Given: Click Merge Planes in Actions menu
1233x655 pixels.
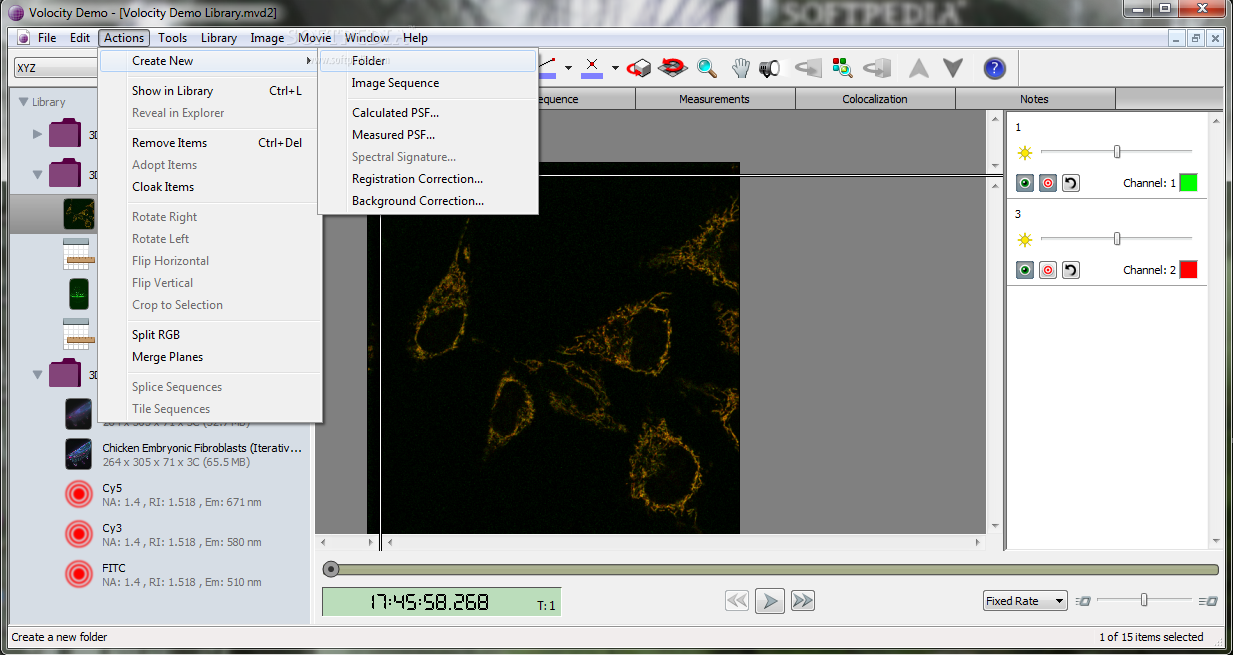Looking at the screenshot, I should tap(211, 357).
